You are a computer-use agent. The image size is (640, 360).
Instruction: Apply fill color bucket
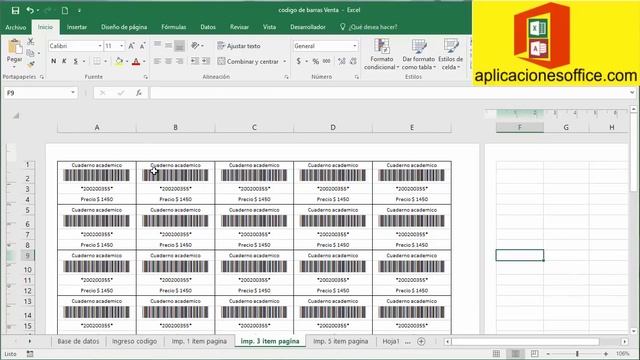(119, 61)
